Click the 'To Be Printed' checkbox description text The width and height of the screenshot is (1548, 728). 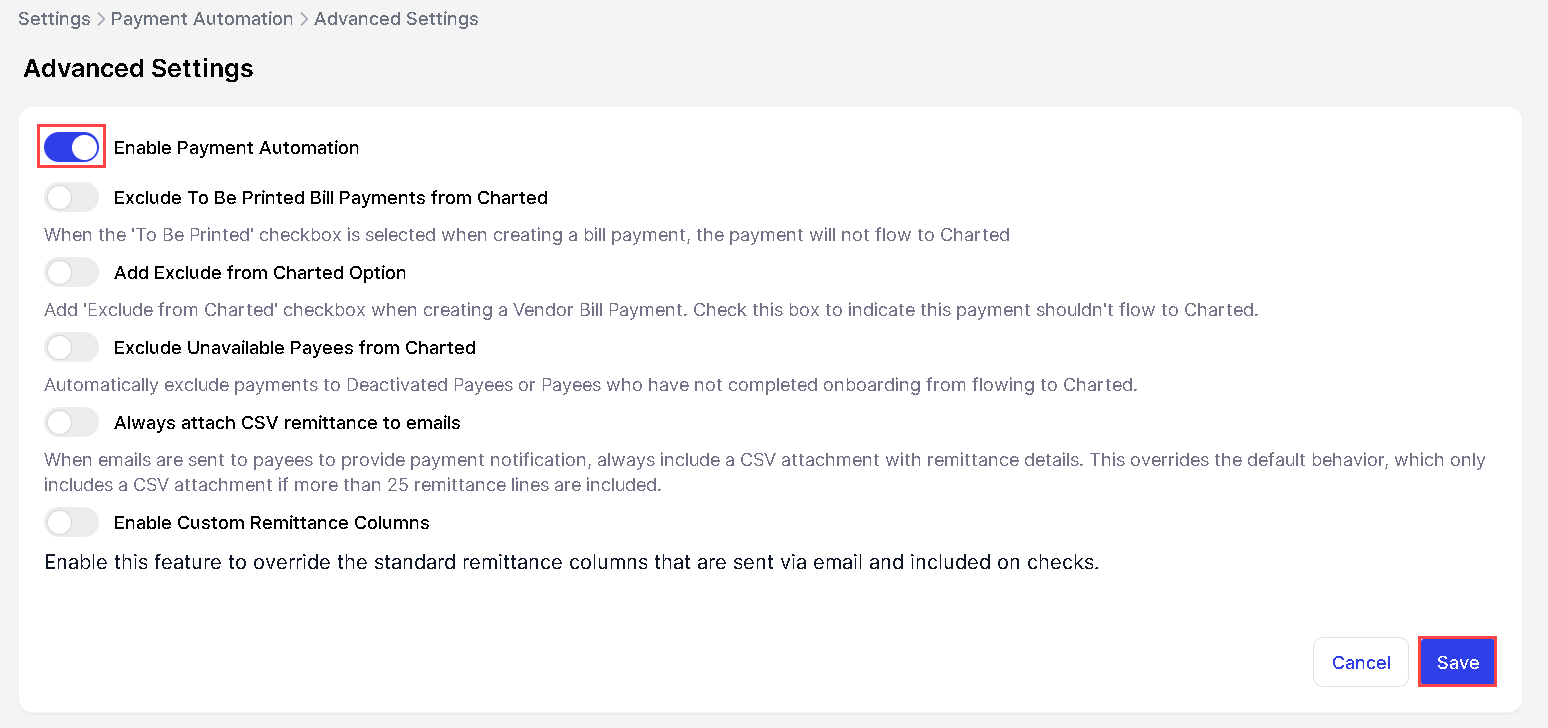coord(526,235)
